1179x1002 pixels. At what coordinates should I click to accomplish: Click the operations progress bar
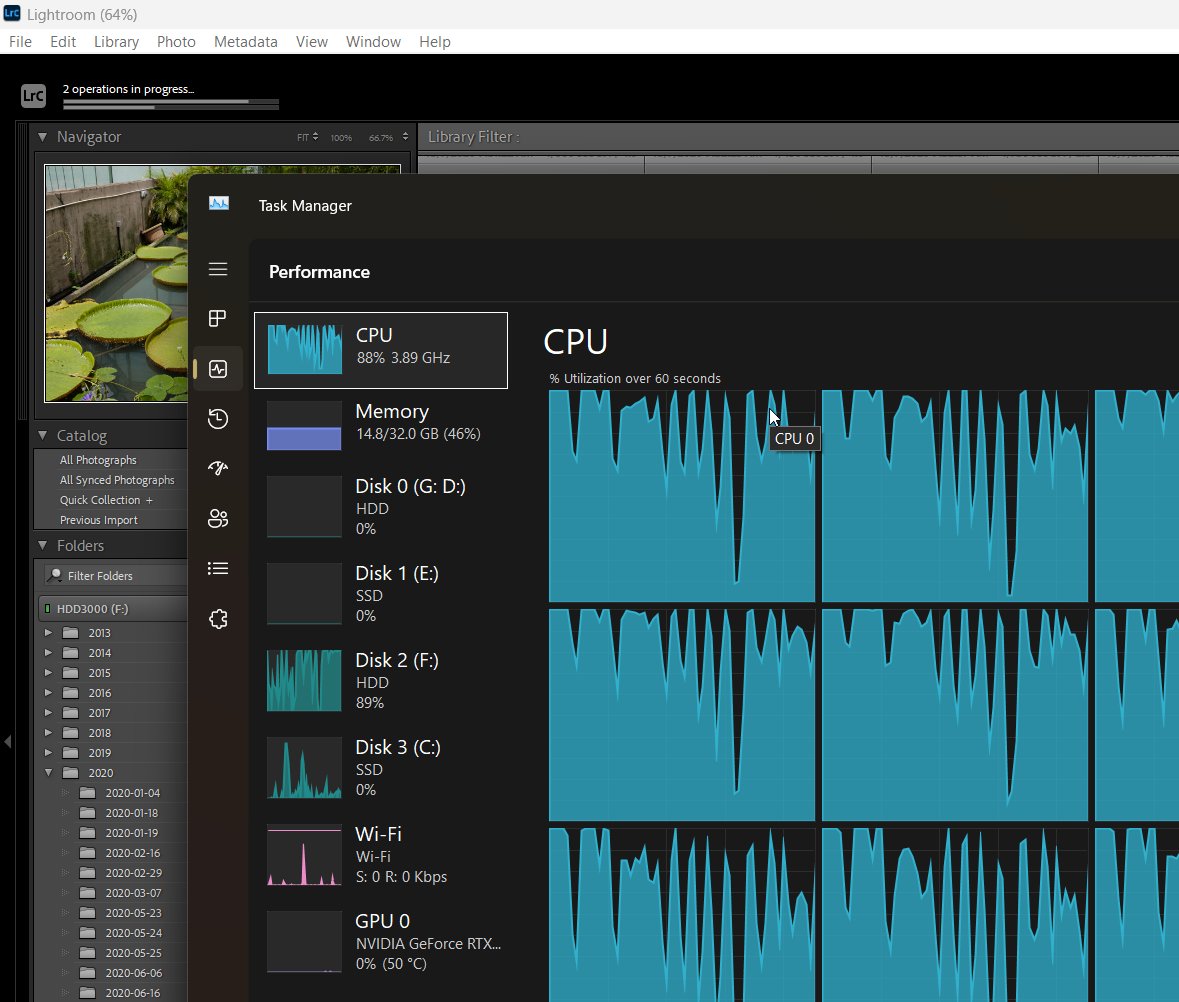pos(170,103)
